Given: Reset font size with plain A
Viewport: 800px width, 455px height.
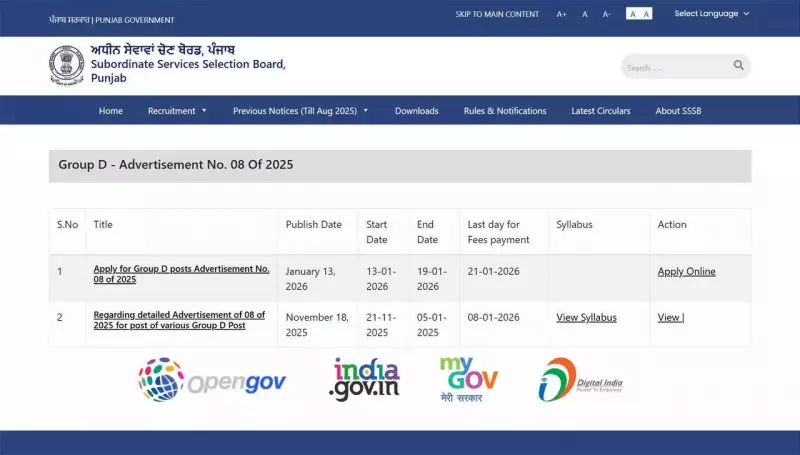Looking at the screenshot, I should (584, 14).
